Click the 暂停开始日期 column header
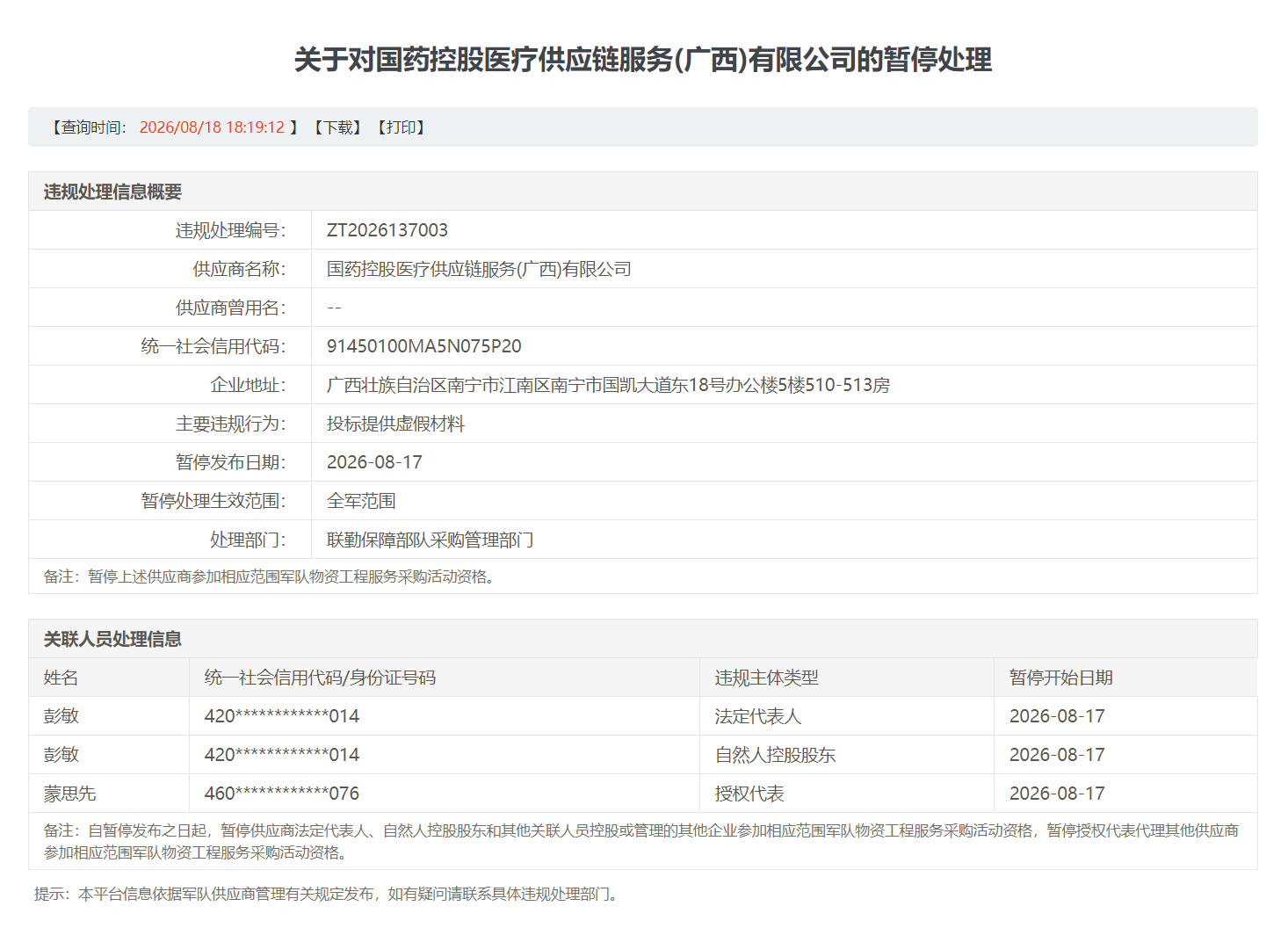This screenshot has height=928, width=1288. tap(1060, 678)
